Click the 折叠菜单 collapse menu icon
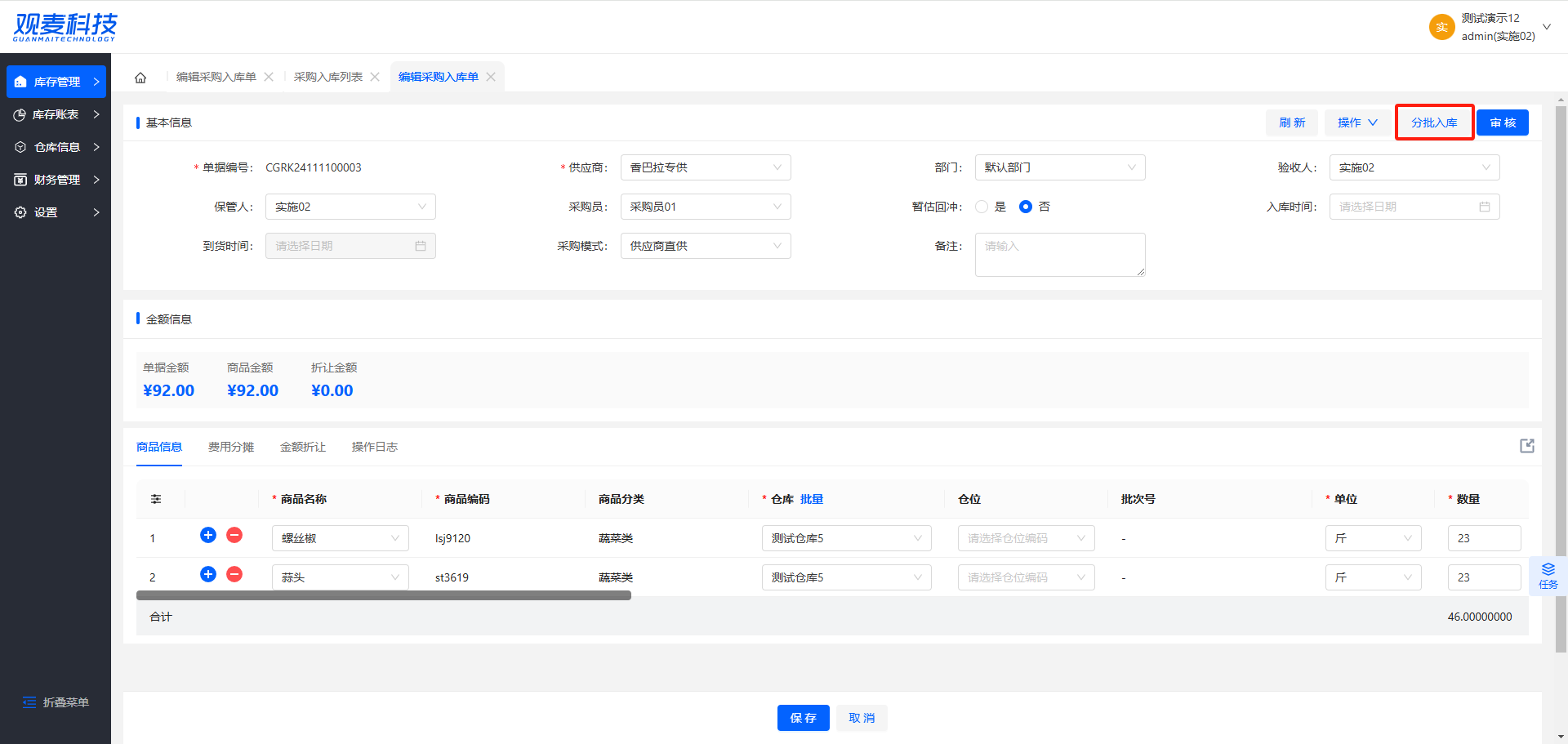 29,702
